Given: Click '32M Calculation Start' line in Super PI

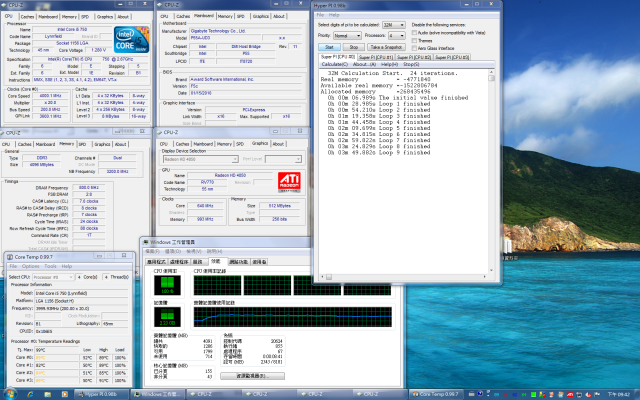Looking at the screenshot, I should (x=393, y=73).
